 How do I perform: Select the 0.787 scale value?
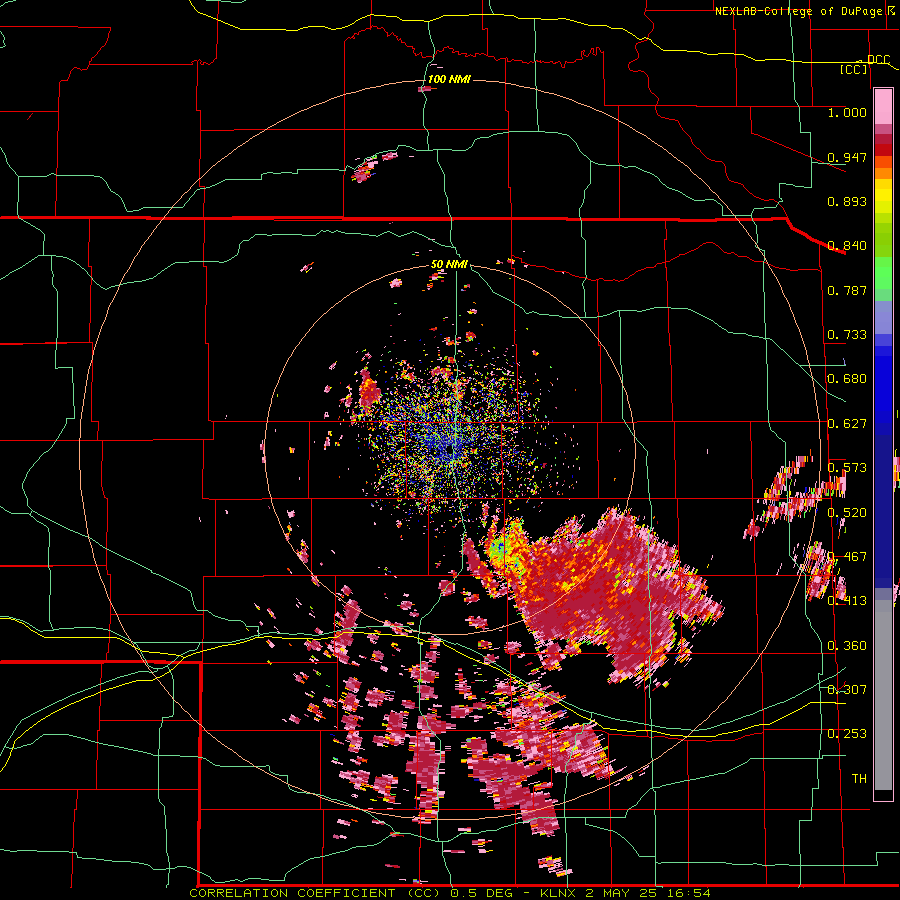click(x=847, y=290)
